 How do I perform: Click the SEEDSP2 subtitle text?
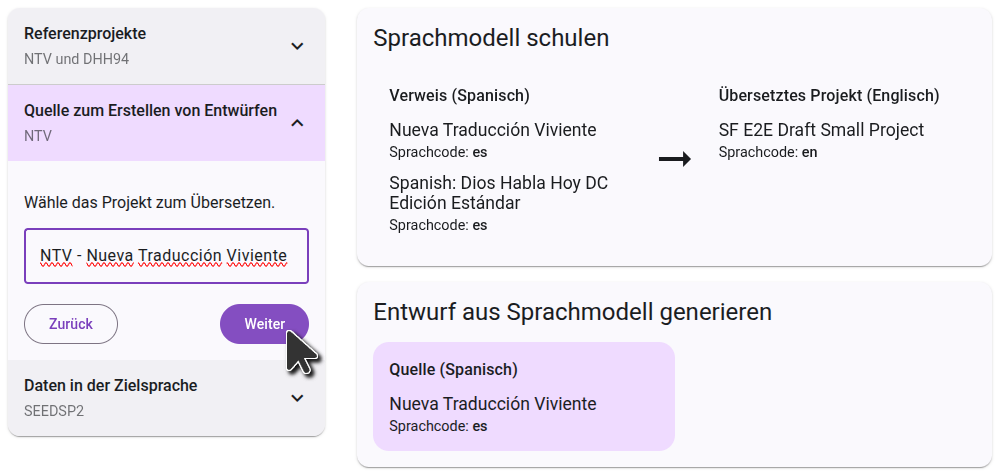[x=54, y=410]
